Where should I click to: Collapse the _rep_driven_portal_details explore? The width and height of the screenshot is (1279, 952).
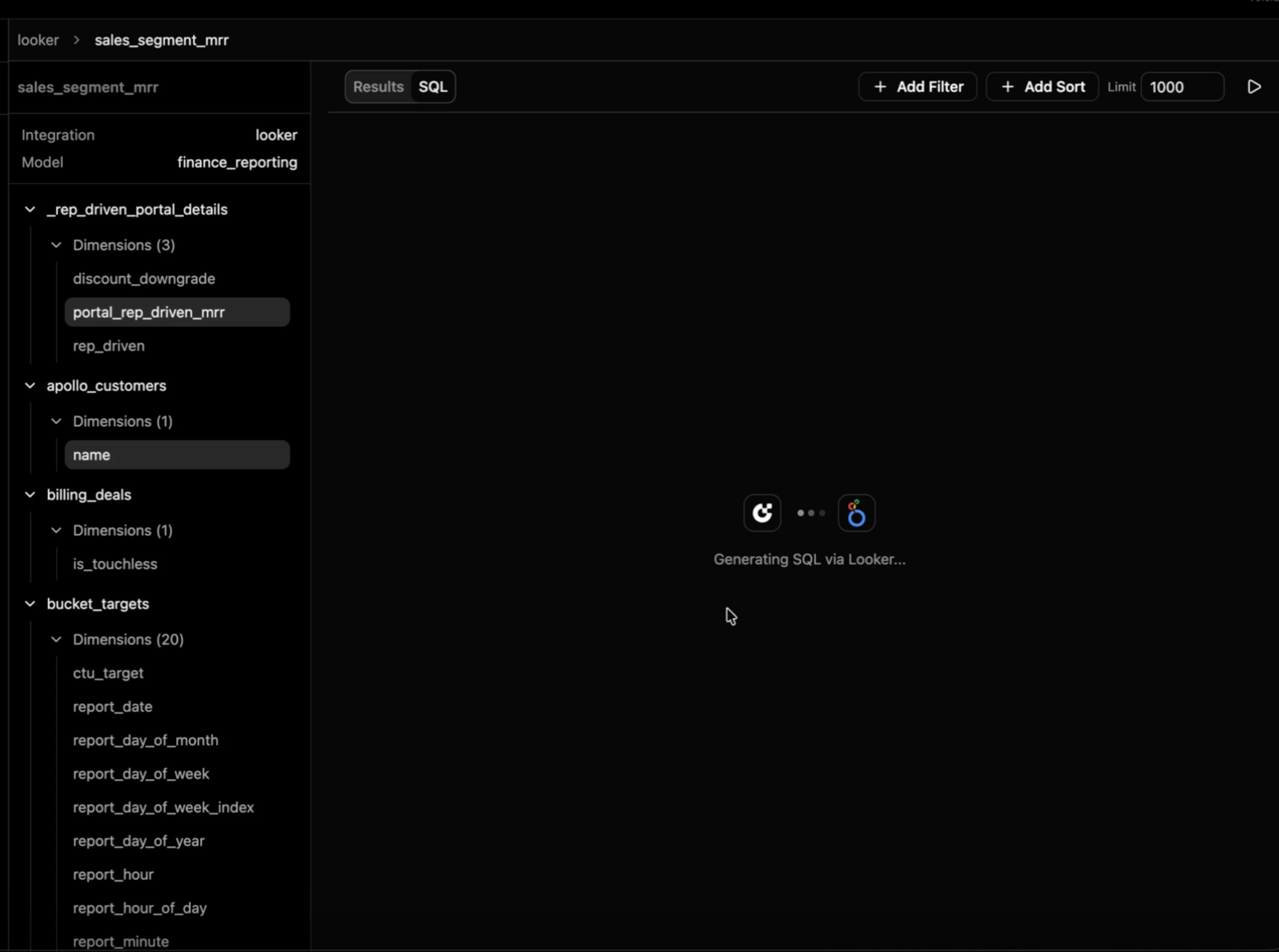(x=30, y=209)
